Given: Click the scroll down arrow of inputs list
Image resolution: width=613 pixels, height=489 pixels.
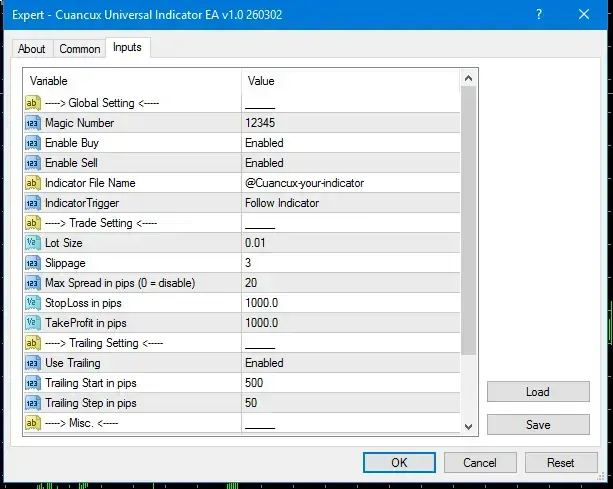Looking at the screenshot, I should coord(468,426).
